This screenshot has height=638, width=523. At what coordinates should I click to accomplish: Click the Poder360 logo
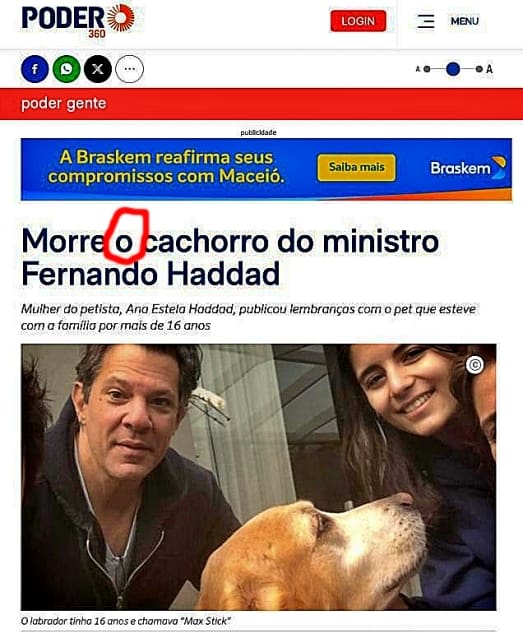click(78, 20)
